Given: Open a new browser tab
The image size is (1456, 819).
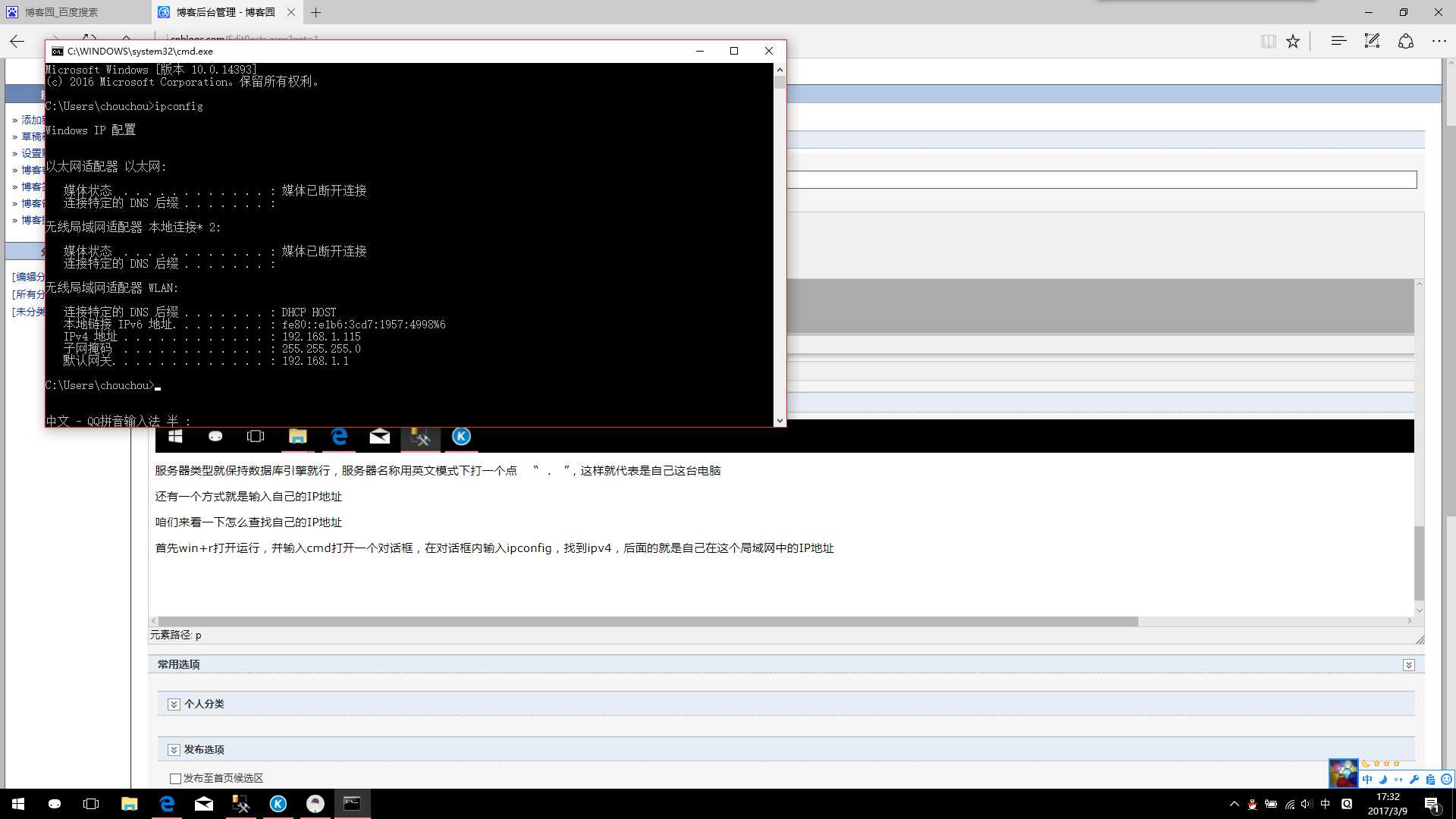Looking at the screenshot, I should [x=316, y=12].
